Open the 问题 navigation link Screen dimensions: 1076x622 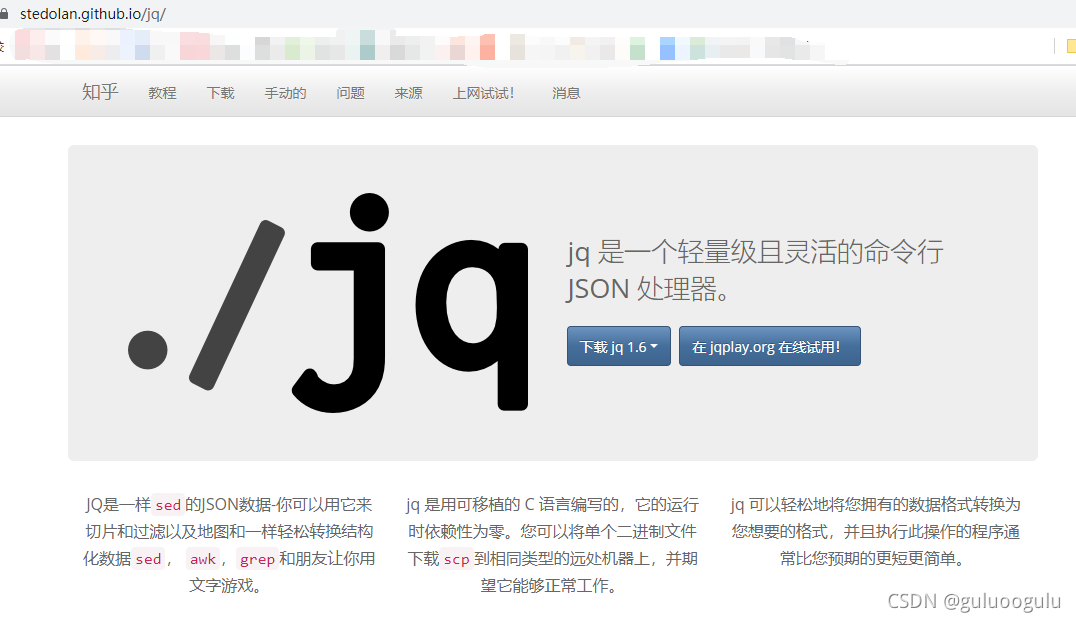350,93
